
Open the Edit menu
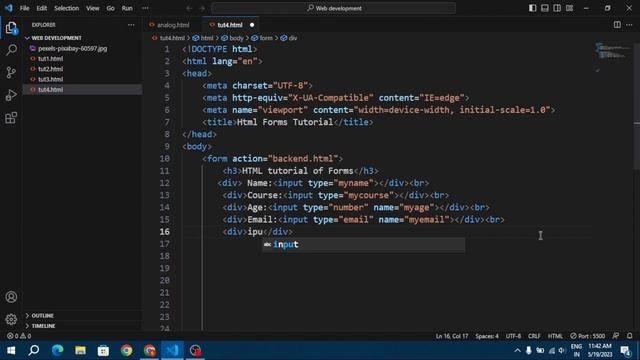(41, 8)
